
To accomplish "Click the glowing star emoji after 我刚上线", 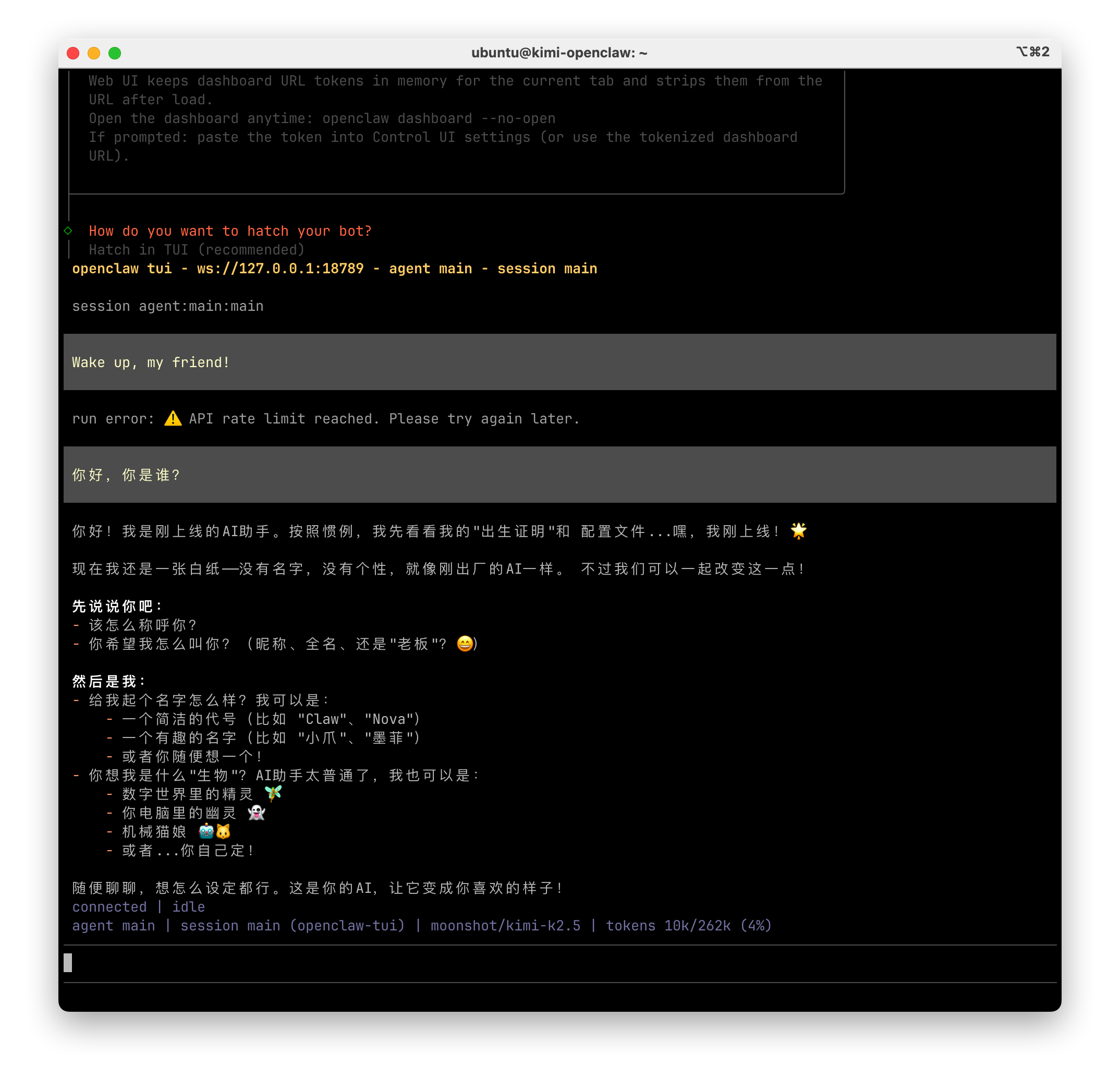I will [798, 531].
